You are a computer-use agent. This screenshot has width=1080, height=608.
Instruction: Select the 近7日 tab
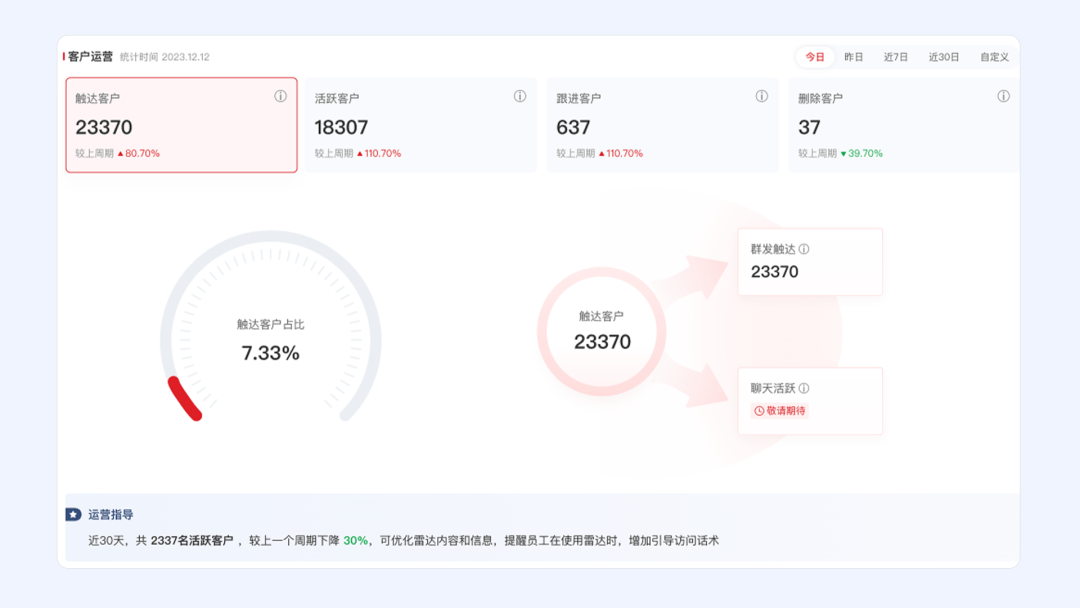click(894, 57)
